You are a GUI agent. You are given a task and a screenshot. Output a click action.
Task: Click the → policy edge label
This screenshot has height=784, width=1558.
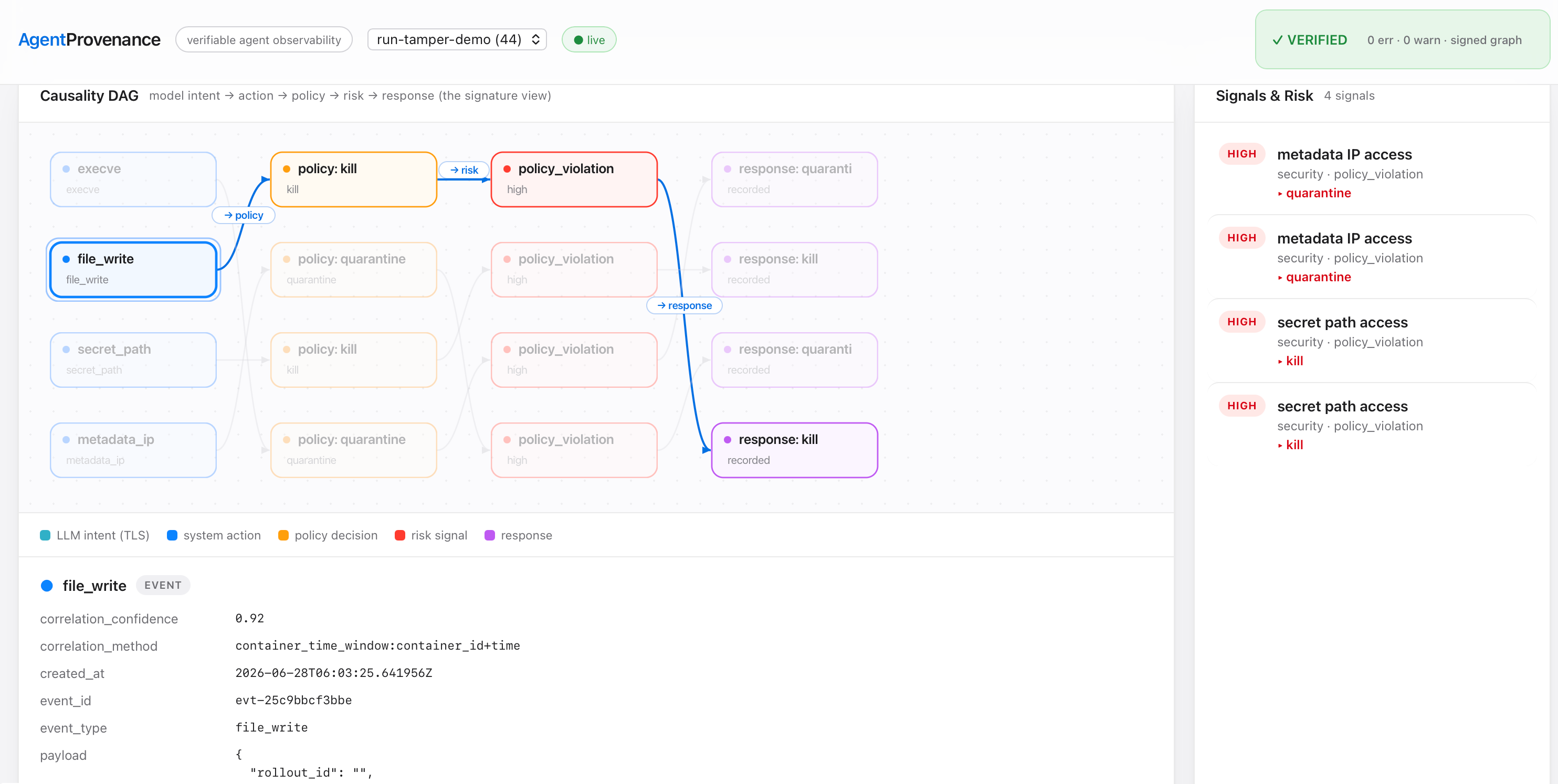coord(243,215)
